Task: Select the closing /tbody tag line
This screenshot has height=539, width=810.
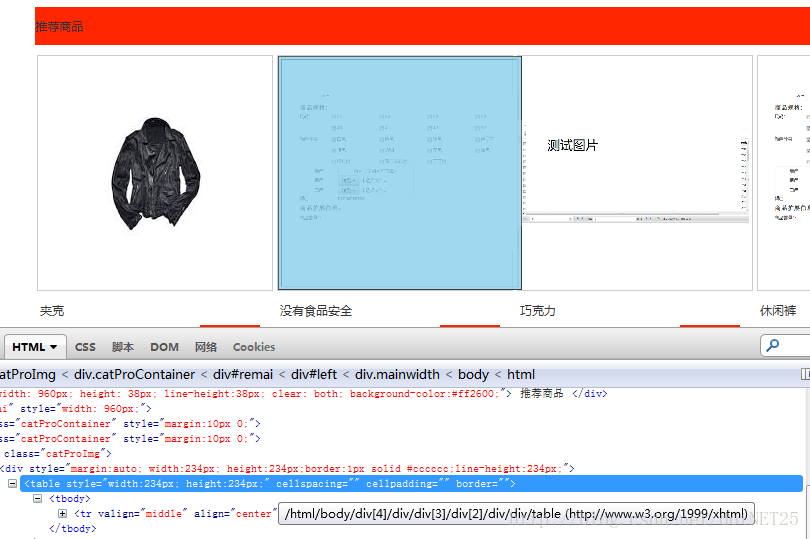Action: (x=72, y=529)
